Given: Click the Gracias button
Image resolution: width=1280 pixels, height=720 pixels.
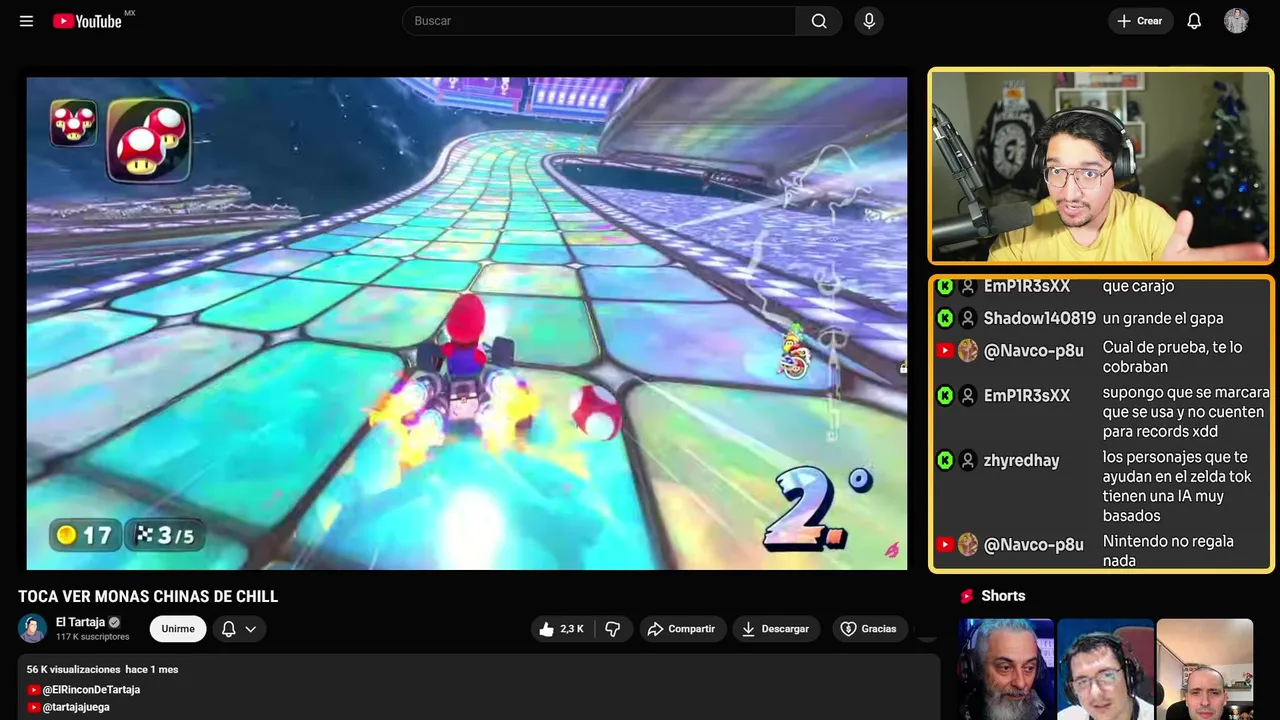Looking at the screenshot, I should click(x=868, y=629).
